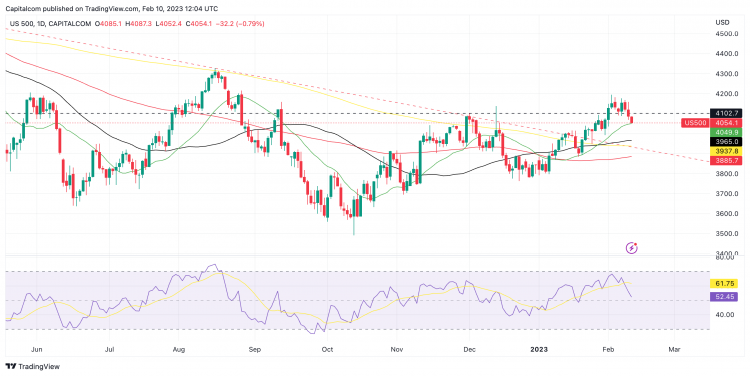Select the US500 red price label
The image size is (750, 376).
pyautogui.click(x=694, y=123)
